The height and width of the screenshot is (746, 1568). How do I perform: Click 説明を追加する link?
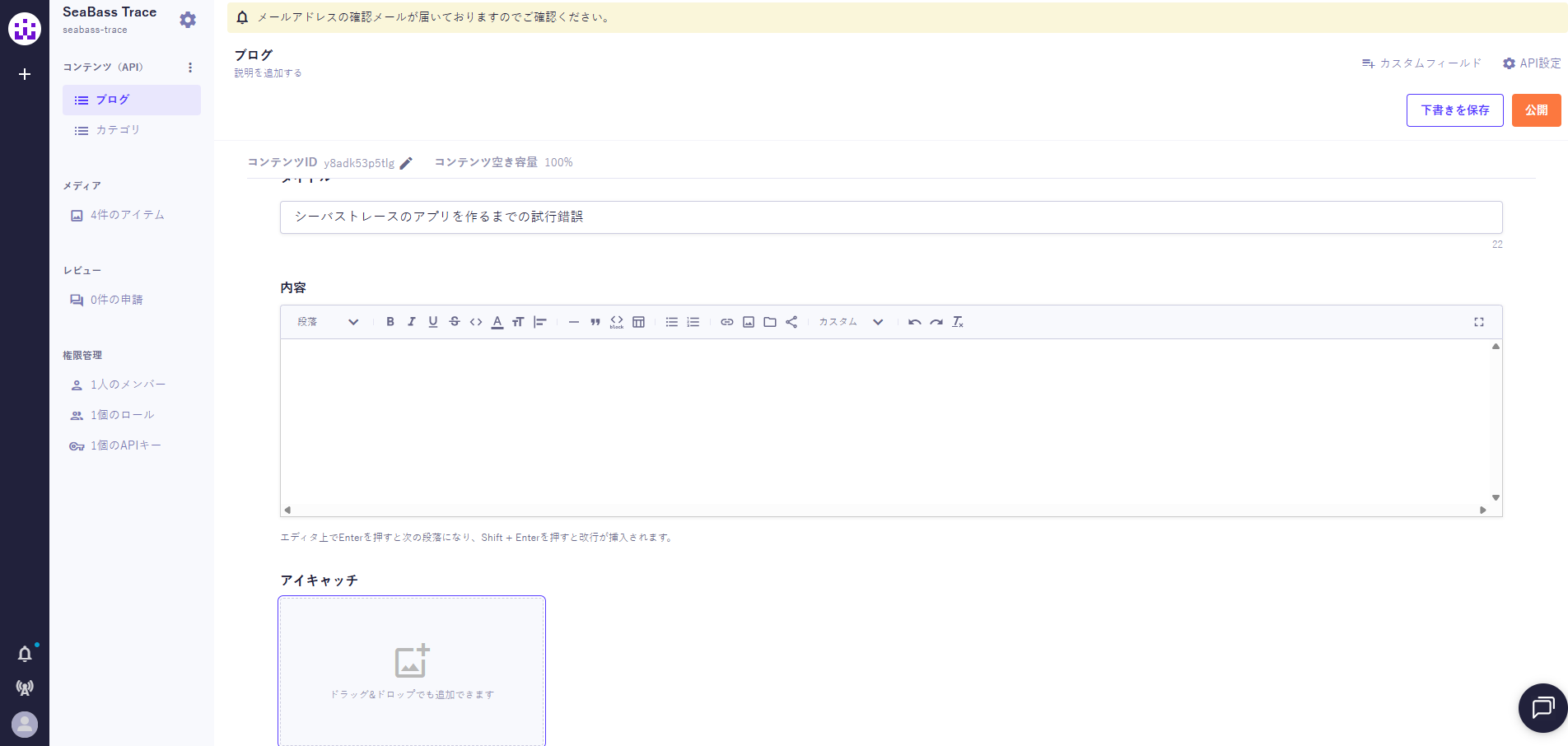268,73
